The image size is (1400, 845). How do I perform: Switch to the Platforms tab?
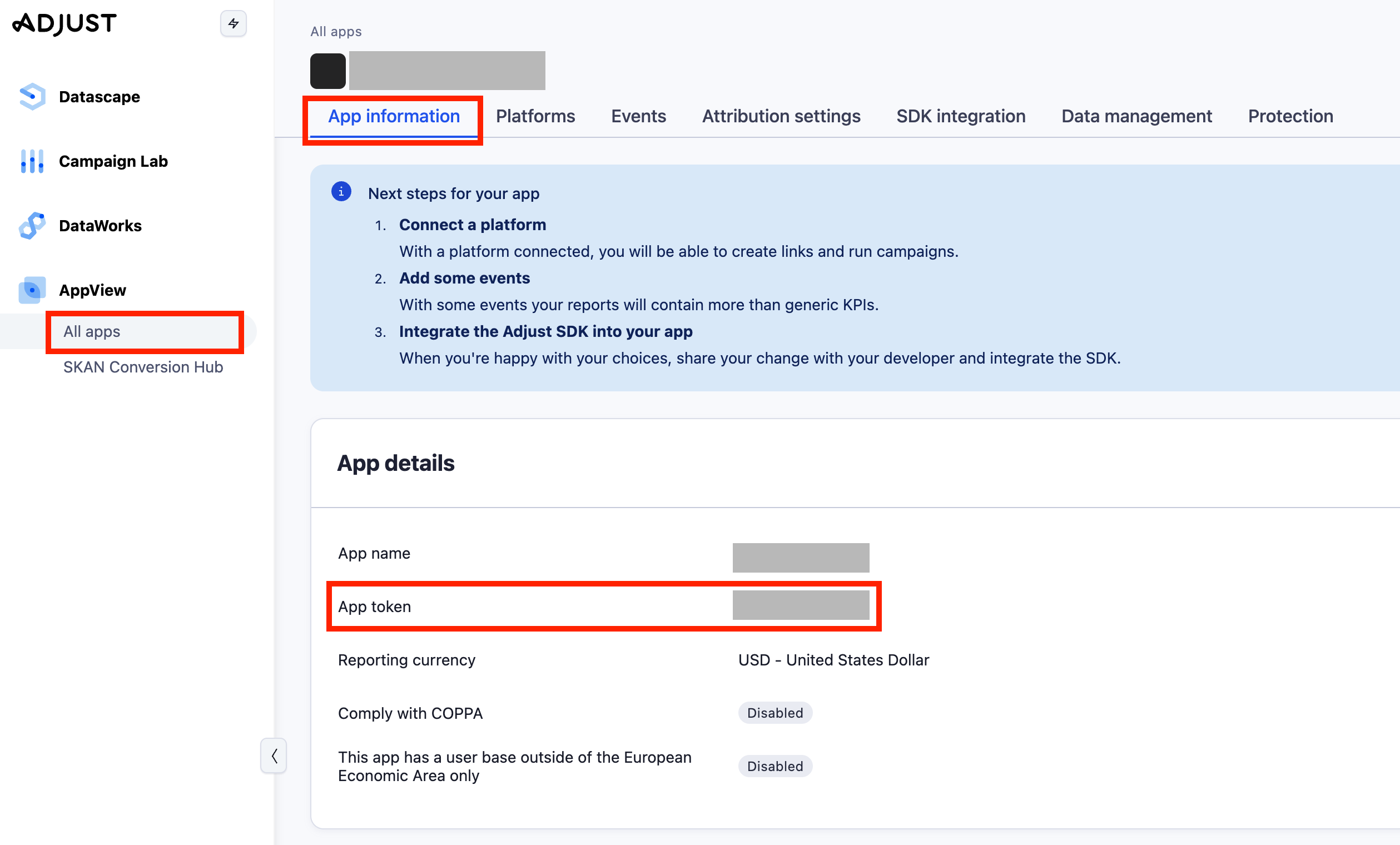[535, 116]
